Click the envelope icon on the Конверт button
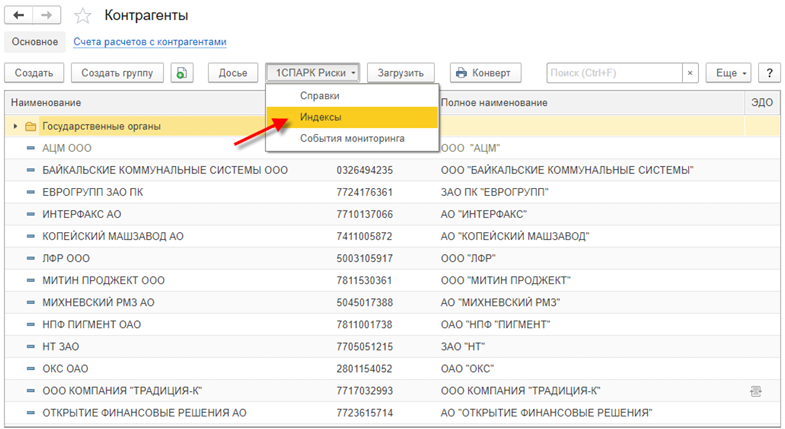The image size is (785, 429). [462, 73]
